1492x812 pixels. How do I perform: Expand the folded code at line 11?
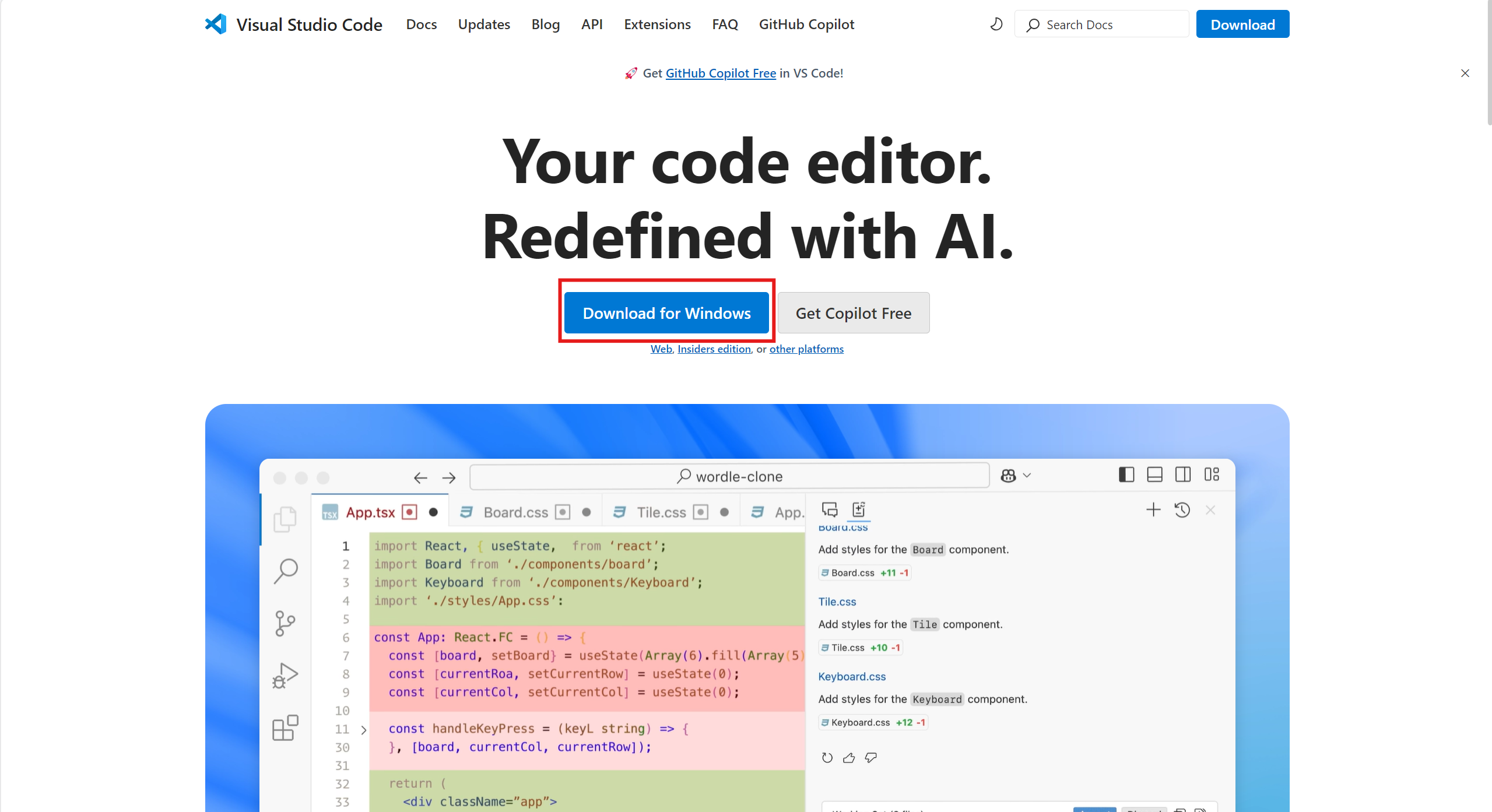364,730
